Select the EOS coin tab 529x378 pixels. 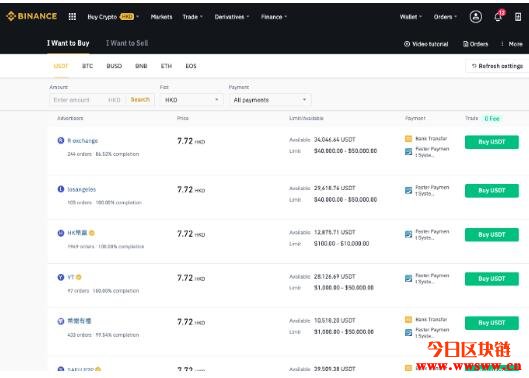coord(191,66)
